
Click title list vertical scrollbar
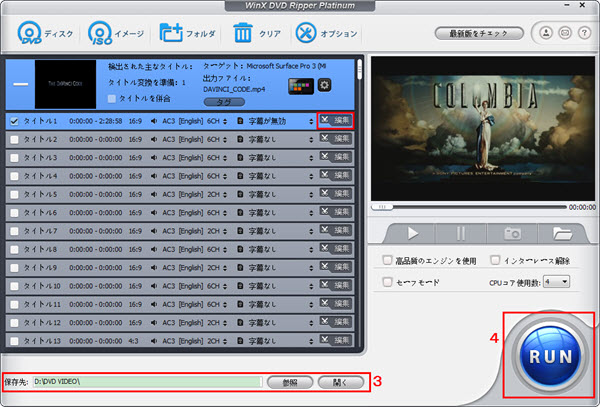pyautogui.click(x=359, y=69)
